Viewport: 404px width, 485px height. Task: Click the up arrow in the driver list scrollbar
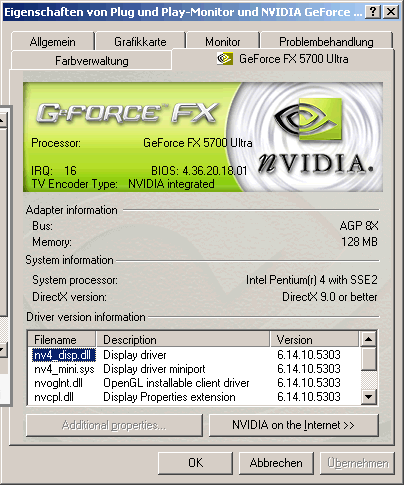pyautogui.click(x=368, y=339)
